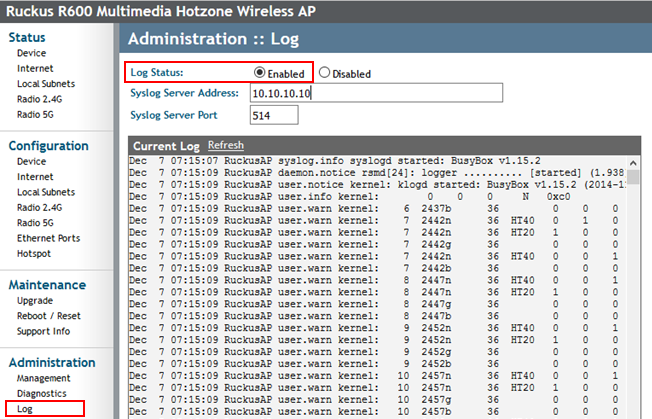Open Support Info page

43,332
